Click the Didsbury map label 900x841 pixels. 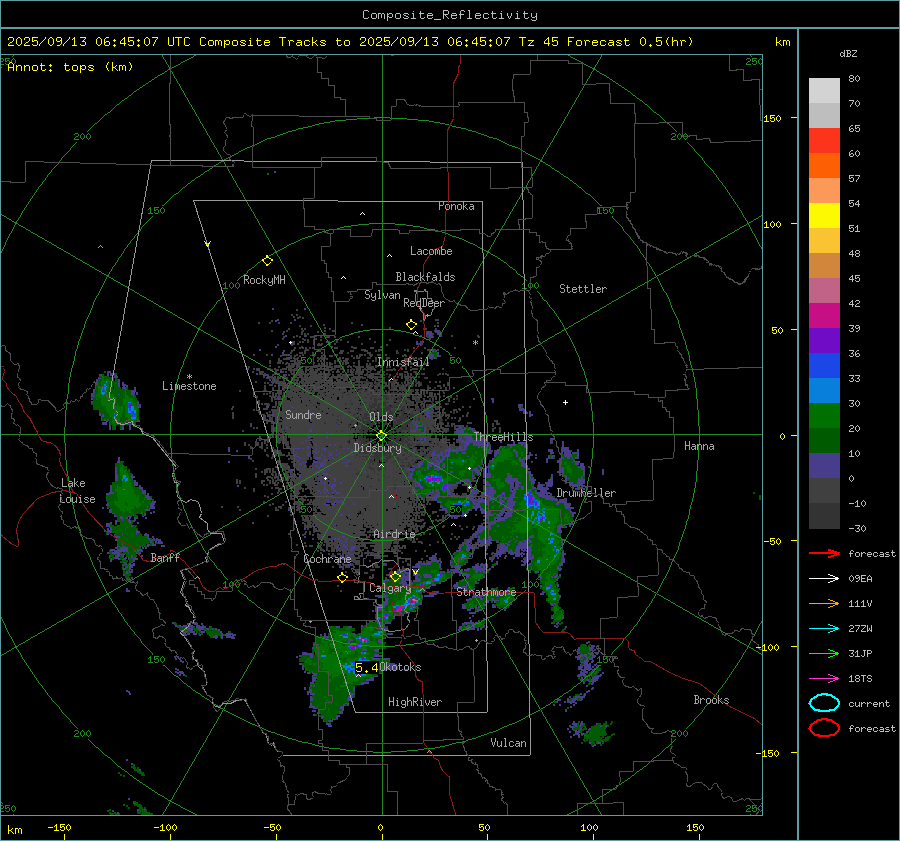(x=378, y=448)
